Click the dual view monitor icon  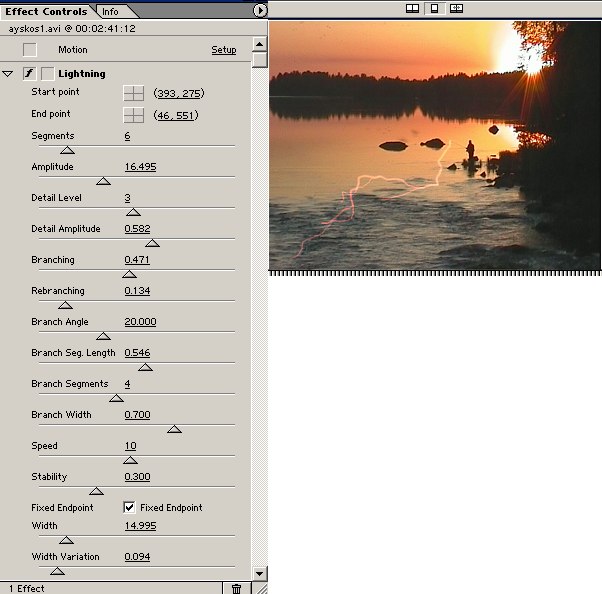(412, 8)
